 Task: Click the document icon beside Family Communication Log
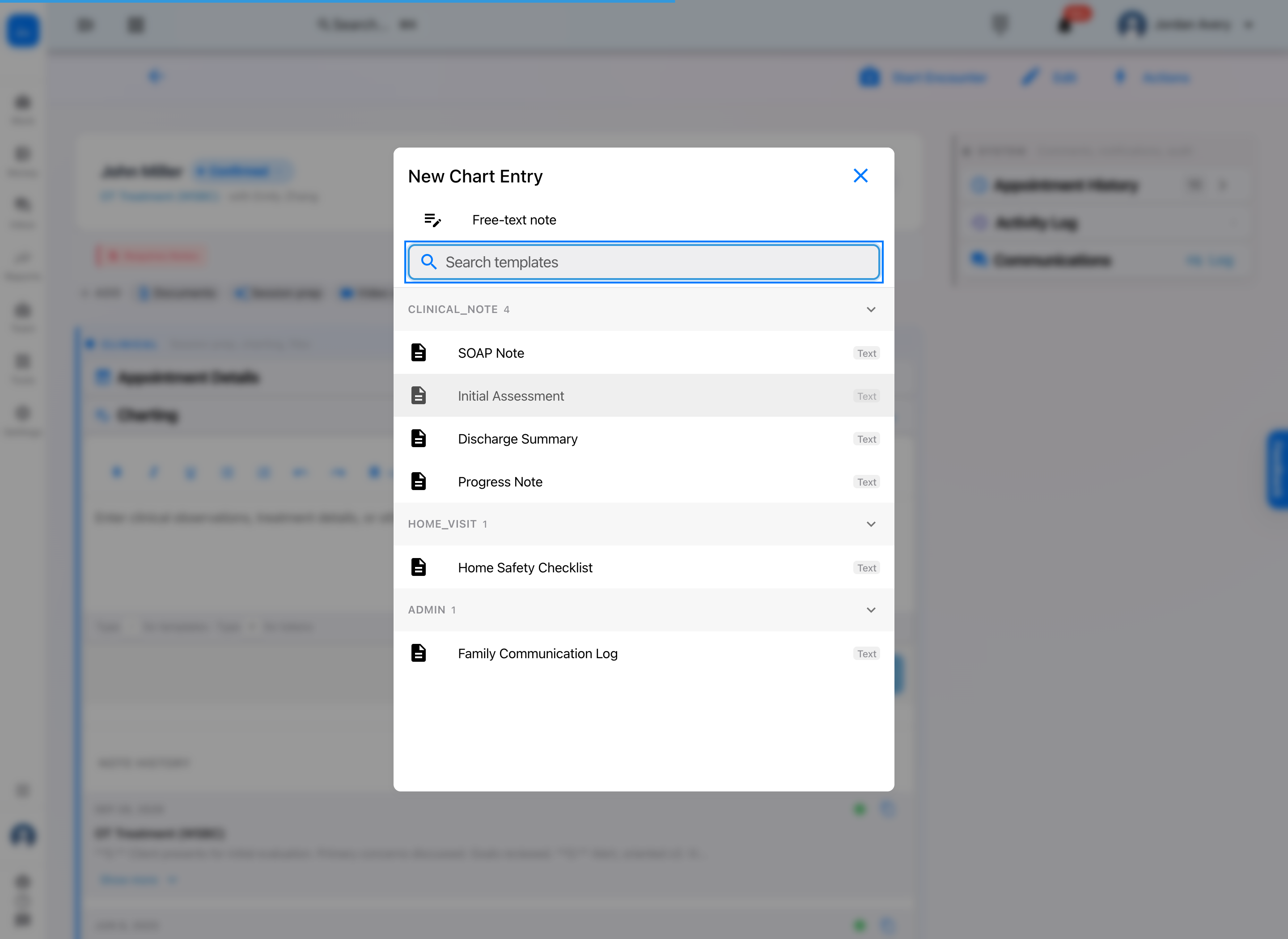(x=418, y=653)
